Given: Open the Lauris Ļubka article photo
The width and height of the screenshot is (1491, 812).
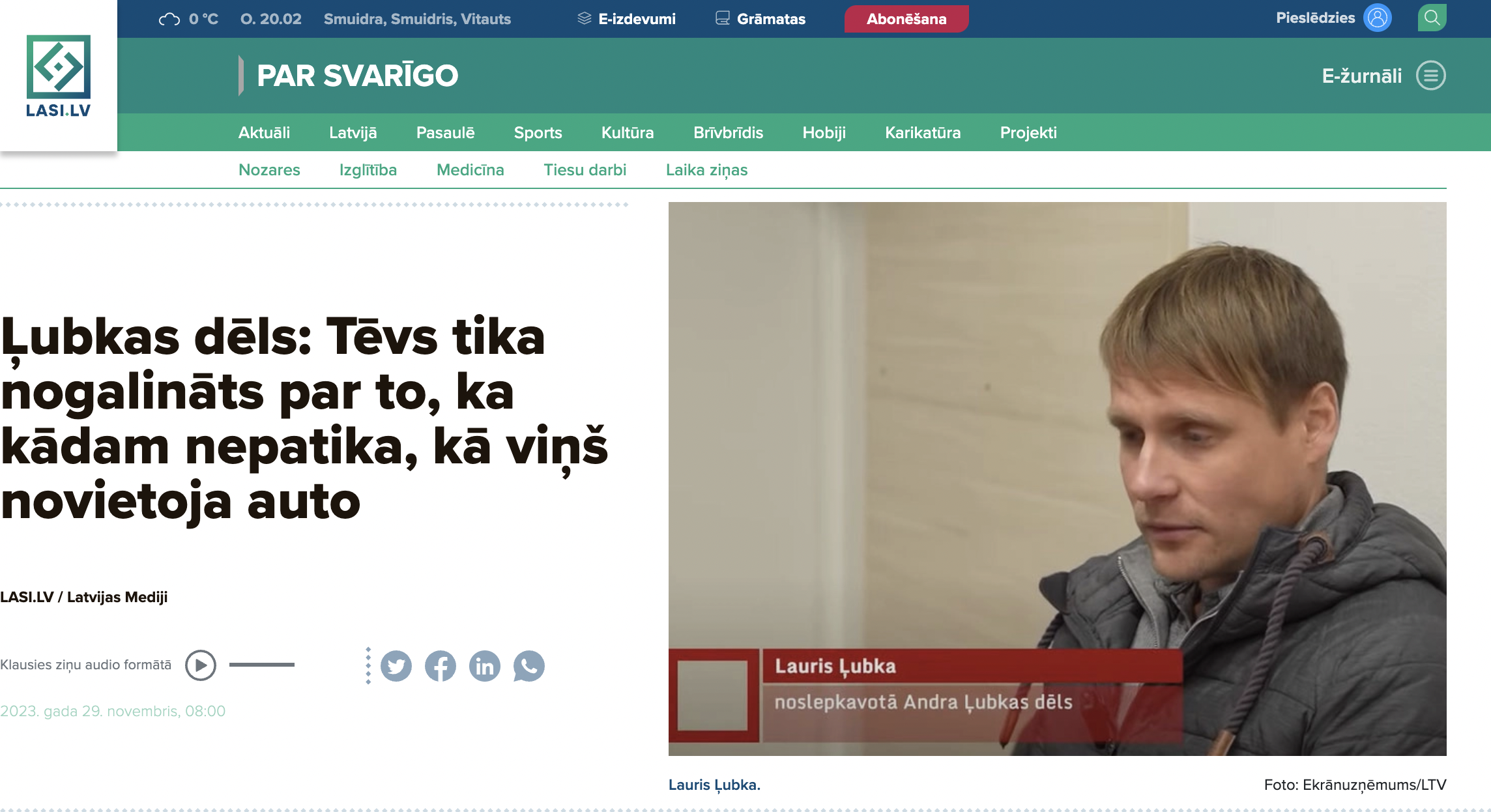Looking at the screenshot, I should coord(1057,479).
